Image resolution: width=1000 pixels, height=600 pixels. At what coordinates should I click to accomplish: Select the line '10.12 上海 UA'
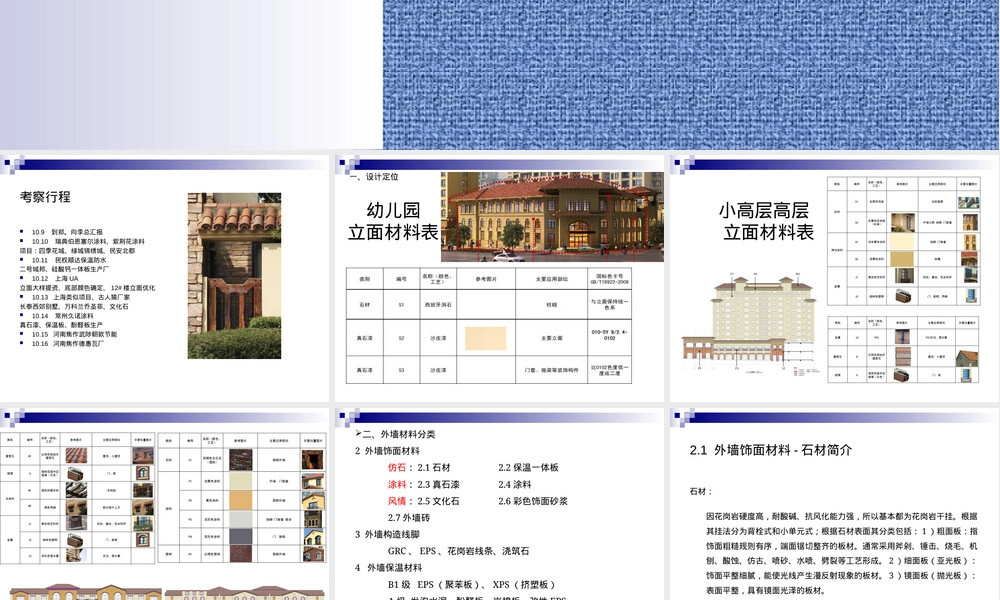55,279
